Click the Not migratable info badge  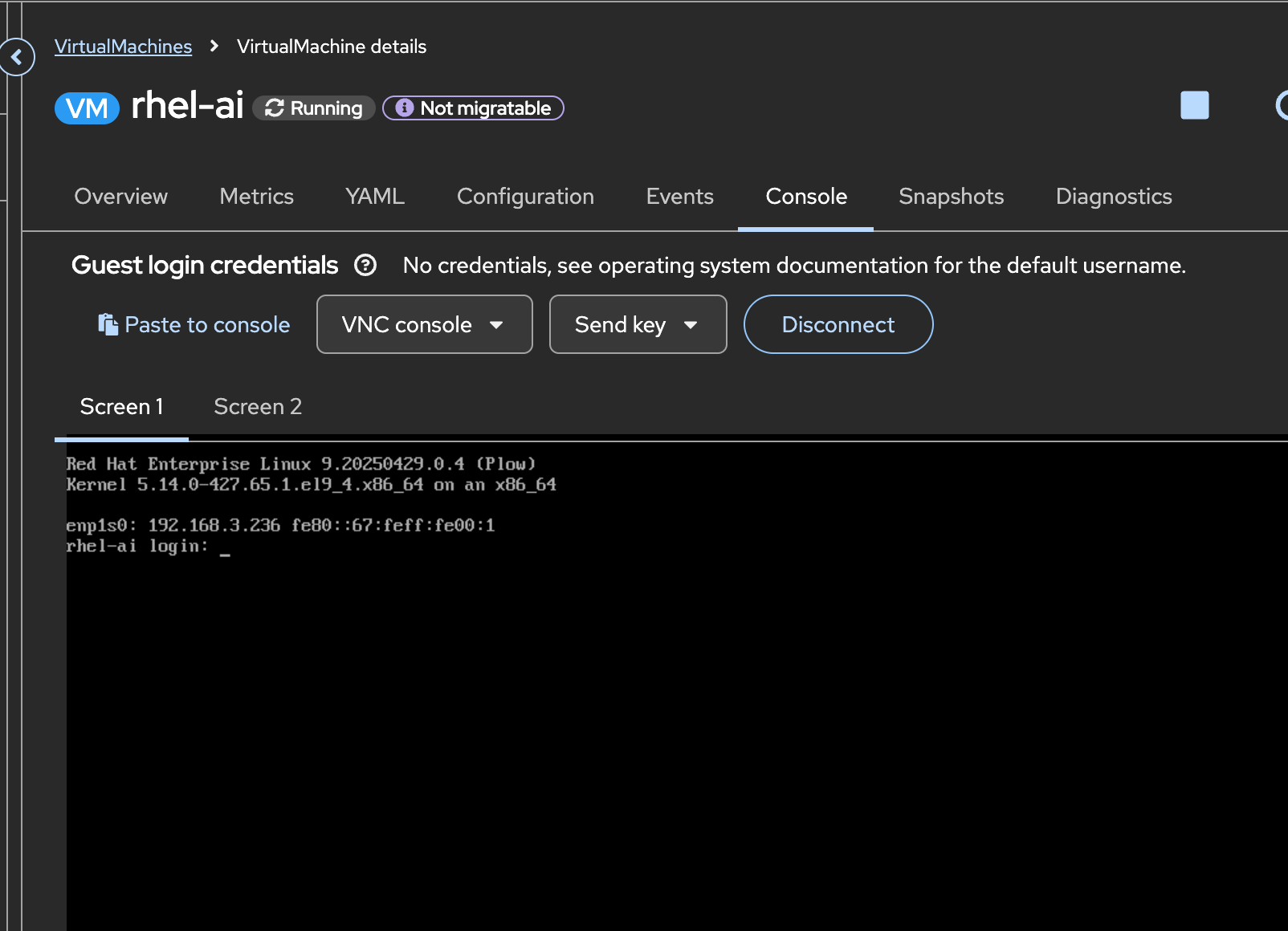click(x=473, y=108)
